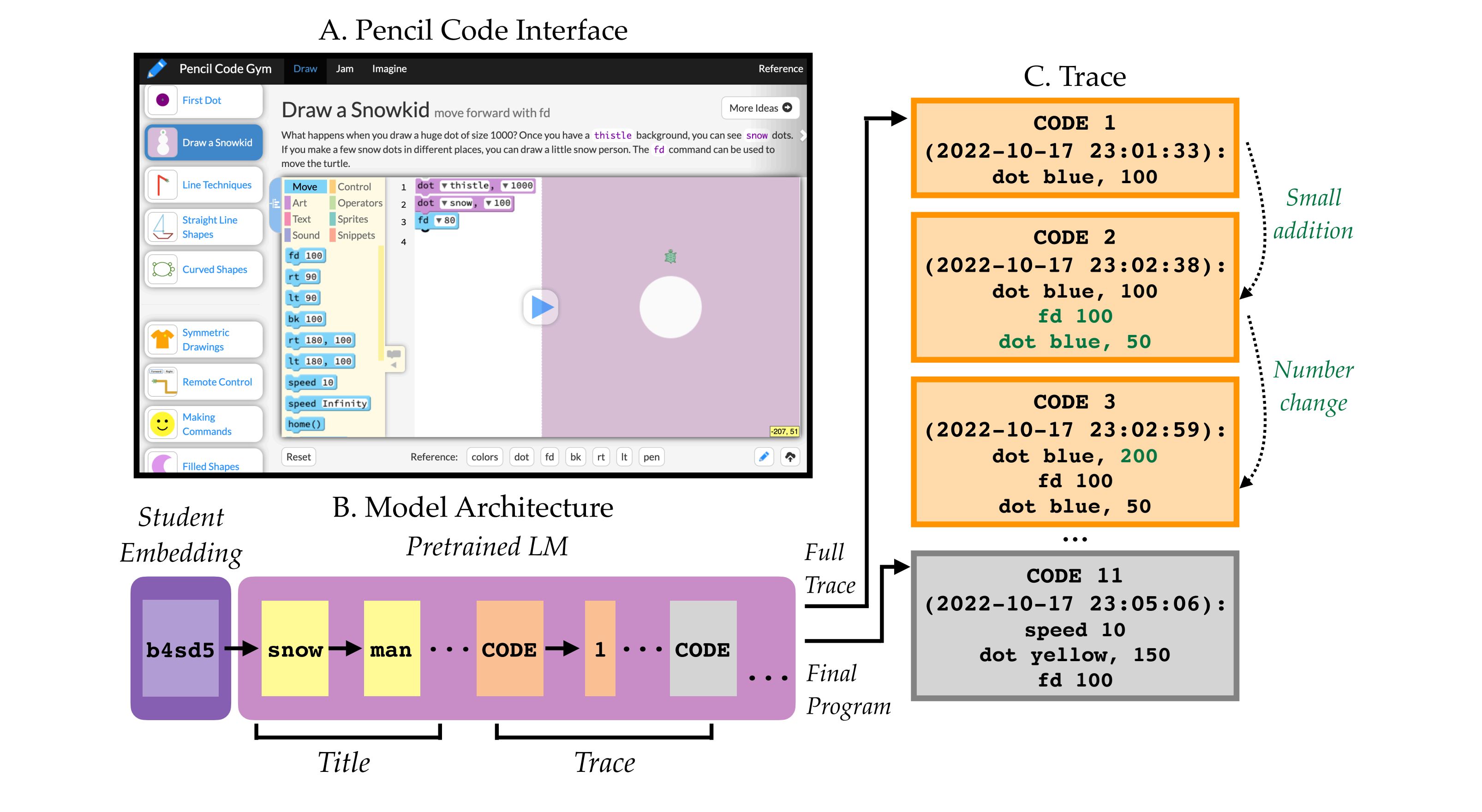Open the First Dot lesson icon
Image resolution: width=1482 pixels, height=812 pixels.
point(163,100)
